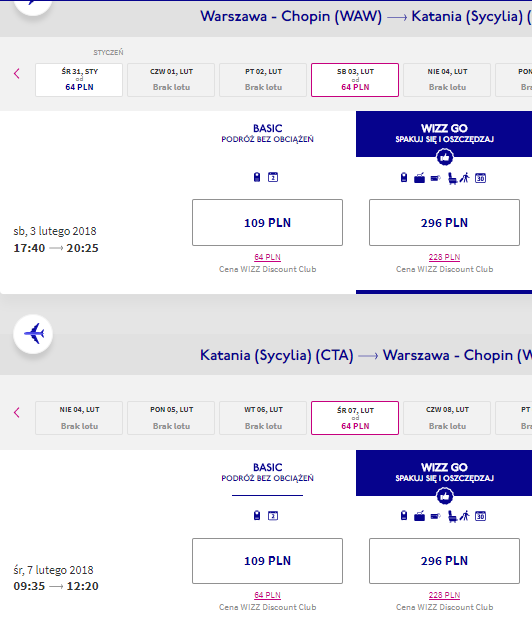The height and width of the screenshot is (619, 532).
Task: Click outbound WIZZ GO priority traveler icon
Action: pyautogui.click(x=465, y=178)
